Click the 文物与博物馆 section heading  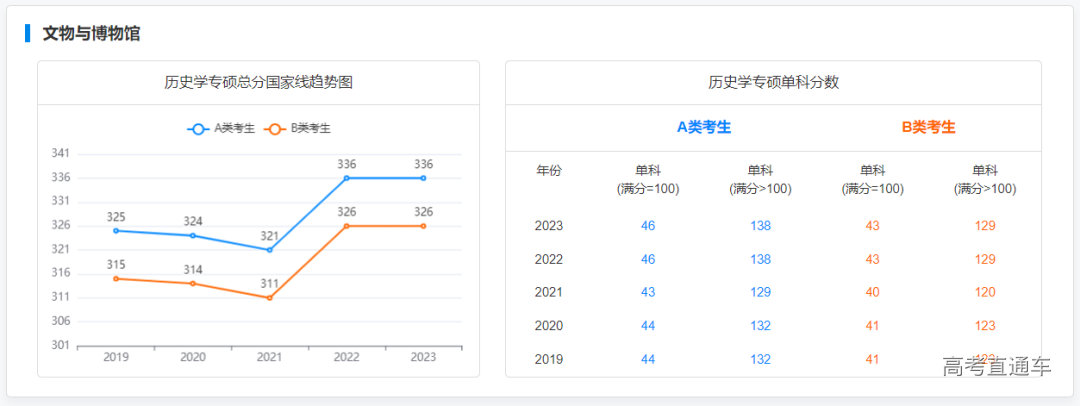91,33
